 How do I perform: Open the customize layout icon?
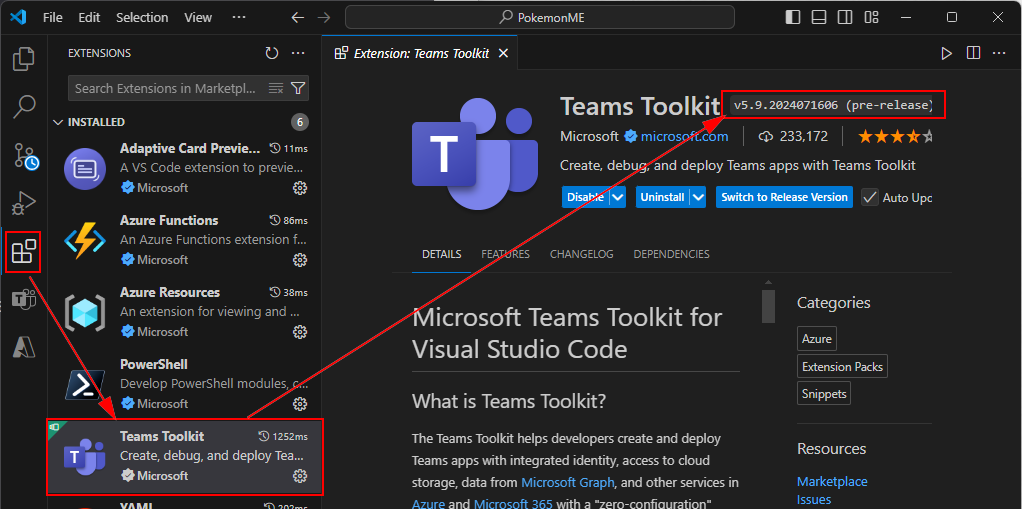pos(871,17)
